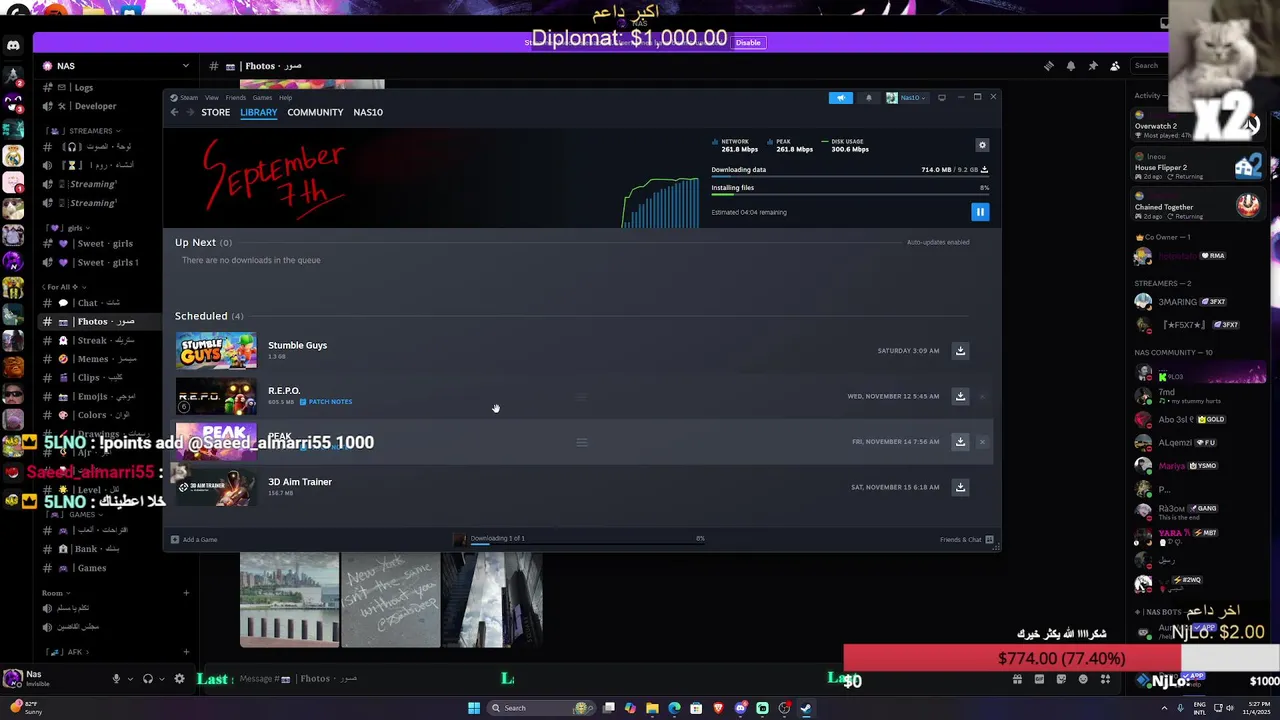This screenshot has width=1280, height=720.
Task: Click the Steam announcements megaphone icon
Action: coord(841,98)
